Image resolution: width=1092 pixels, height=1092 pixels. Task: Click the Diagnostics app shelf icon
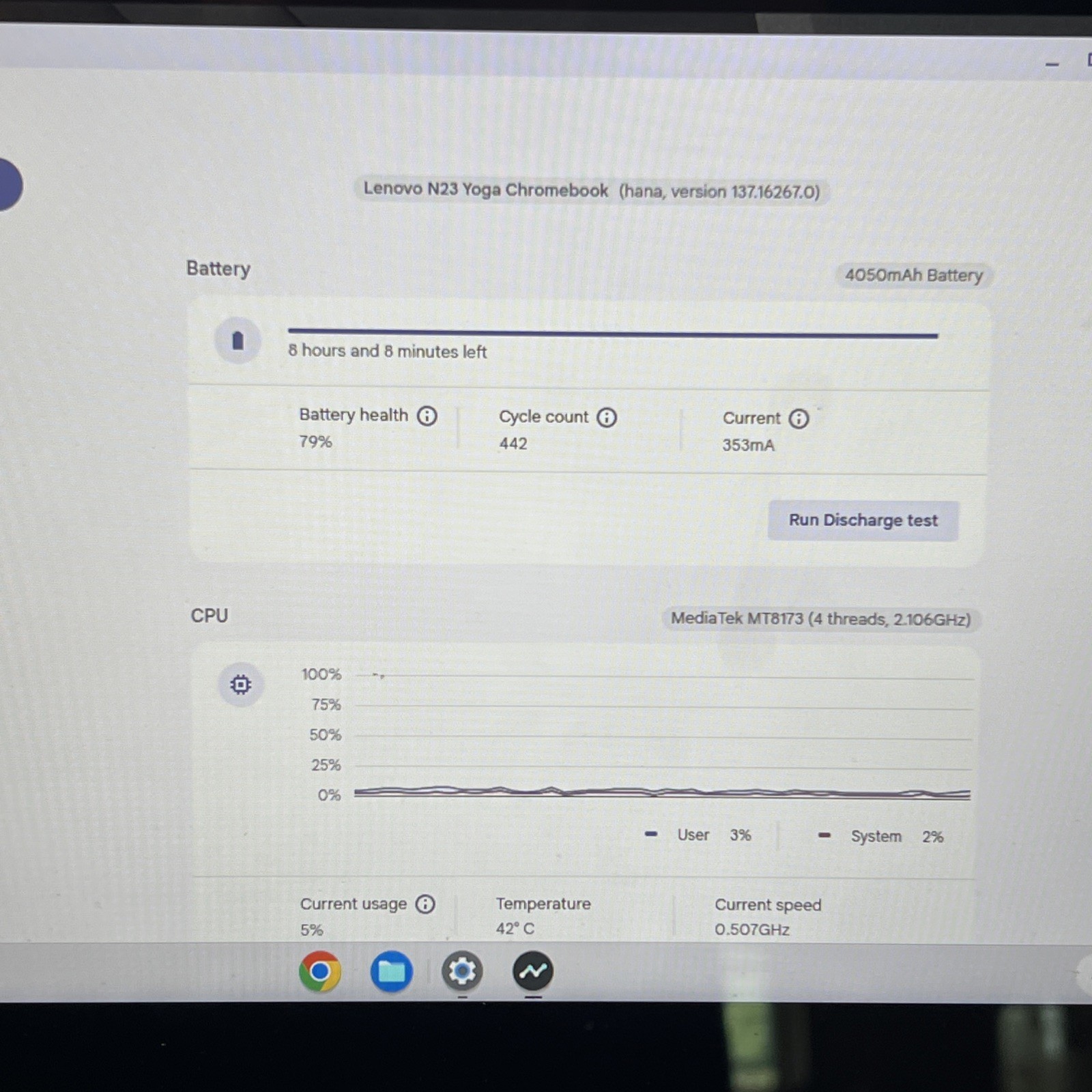click(533, 971)
